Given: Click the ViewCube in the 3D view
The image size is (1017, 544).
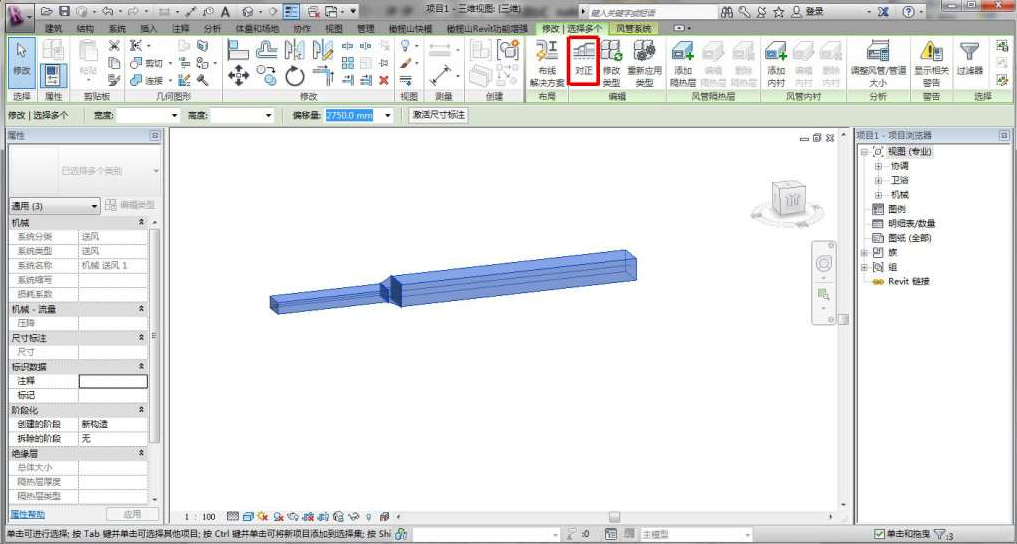Looking at the screenshot, I should pyautogui.click(x=791, y=200).
